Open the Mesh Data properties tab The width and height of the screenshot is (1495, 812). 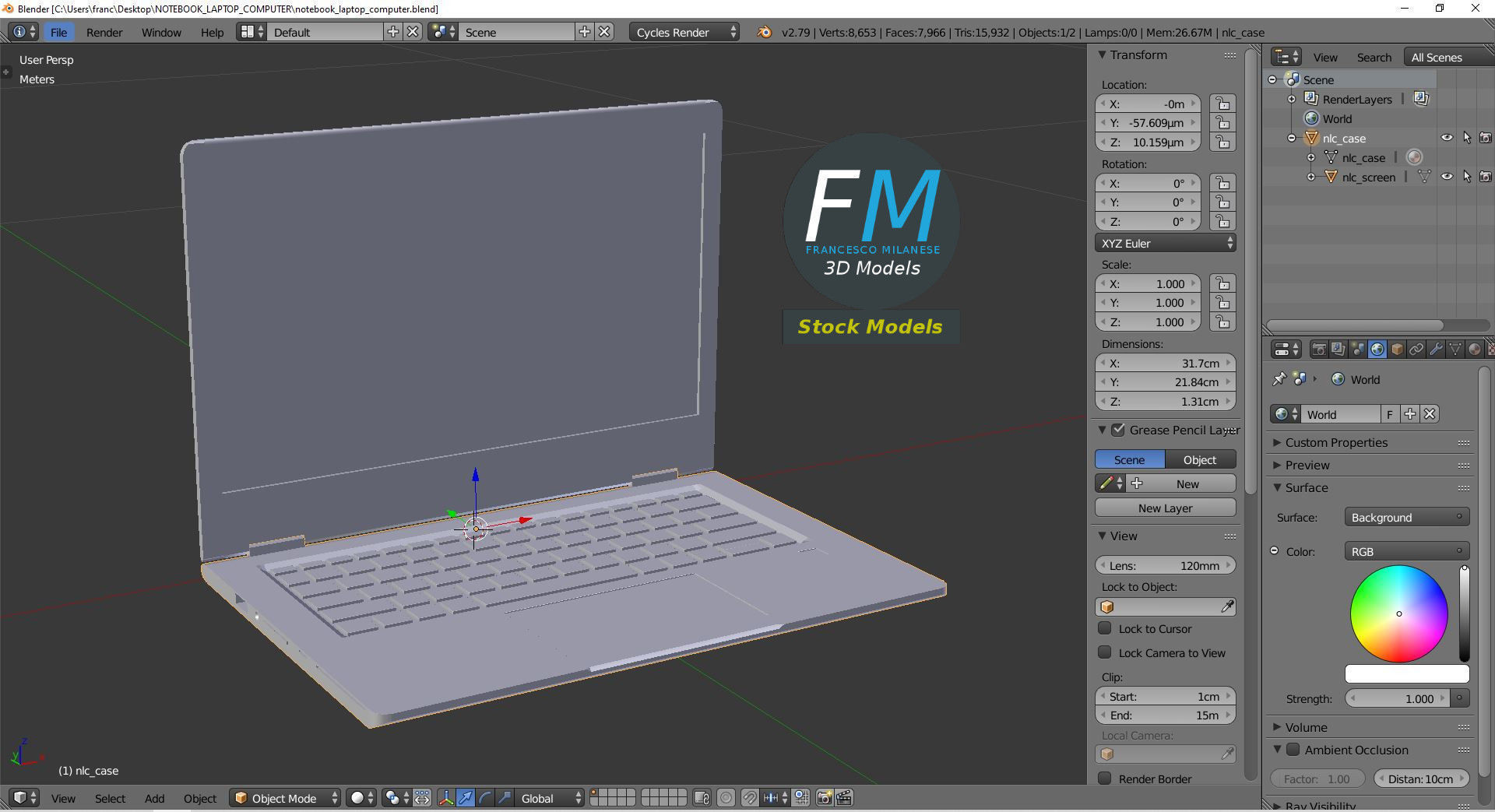coord(1455,350)
